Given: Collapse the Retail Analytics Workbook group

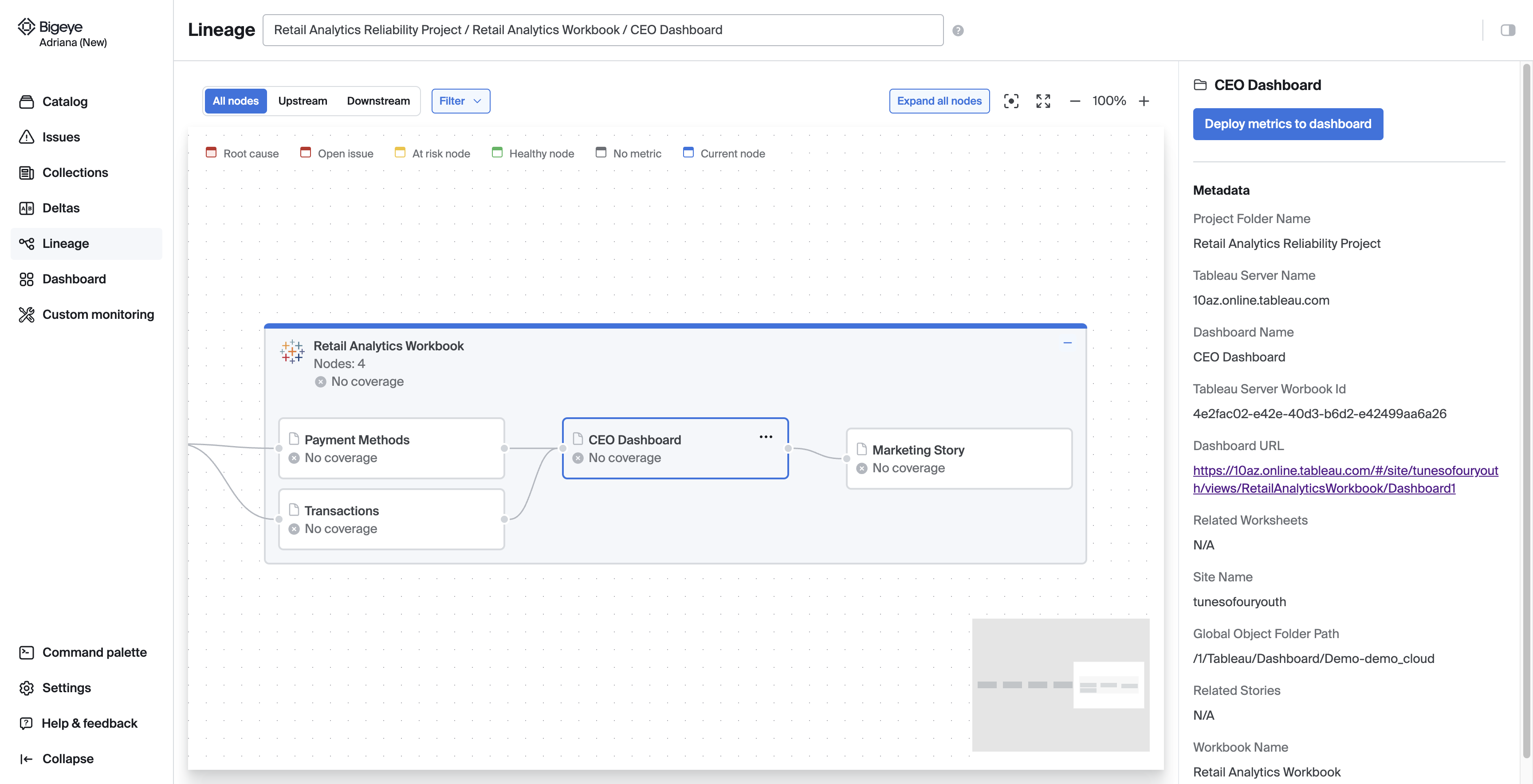Looking at the screenshot, I should (x=1067, y=343).
